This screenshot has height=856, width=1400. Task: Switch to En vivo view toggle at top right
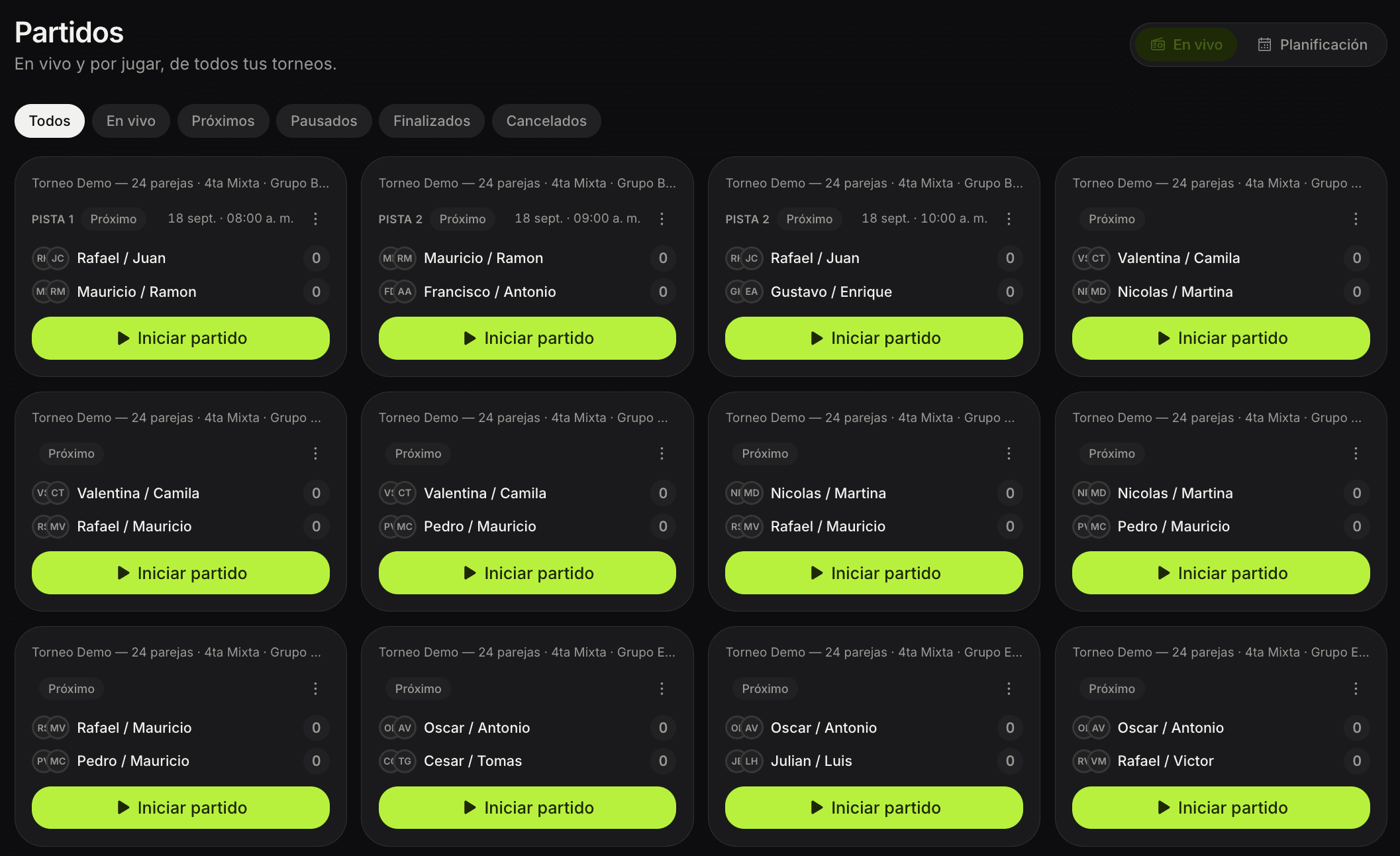tap(1186, 44)
